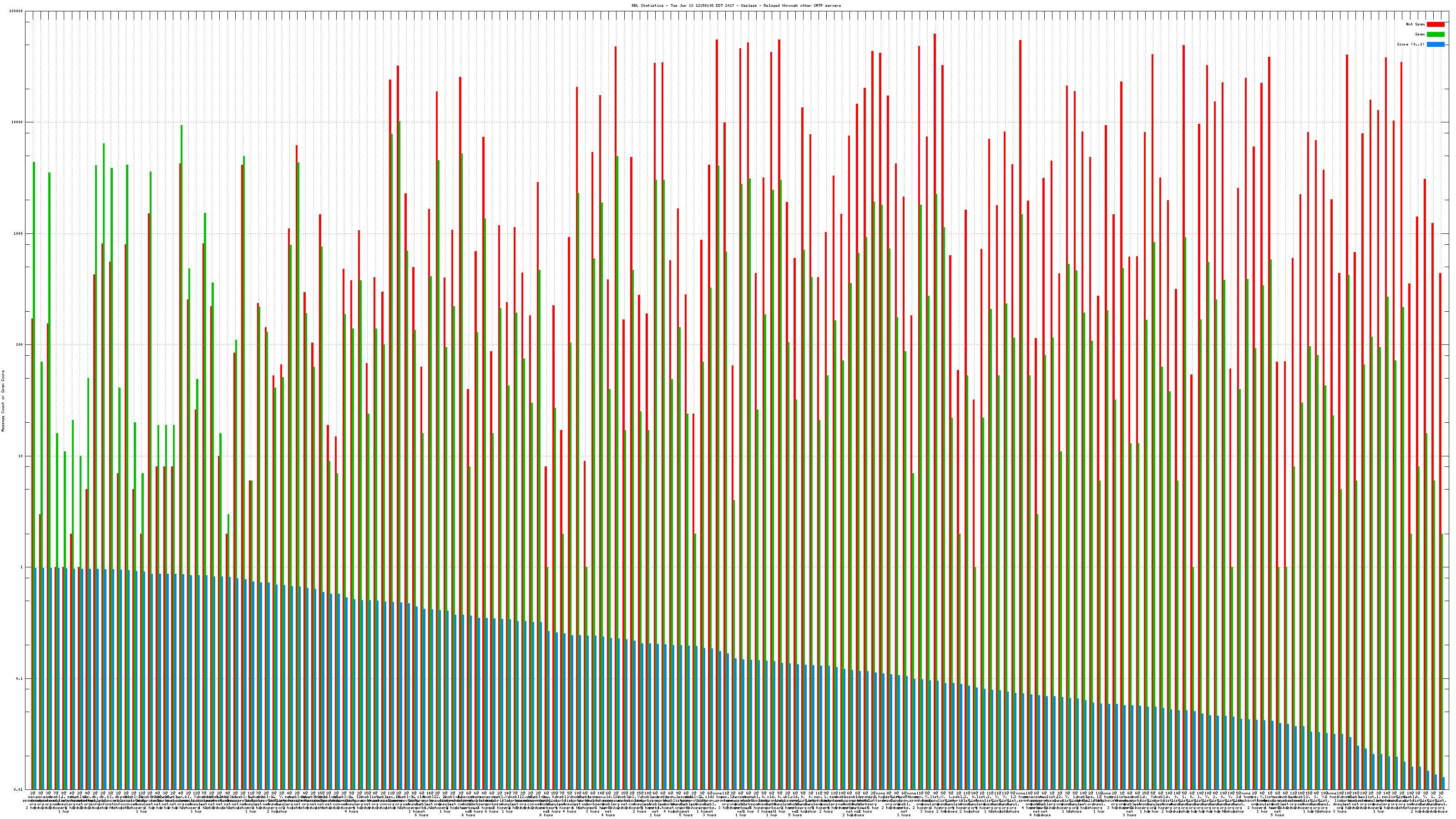
Task: Click the 'Score (0..1)' legend label text
Action: tap(1411, 44)
